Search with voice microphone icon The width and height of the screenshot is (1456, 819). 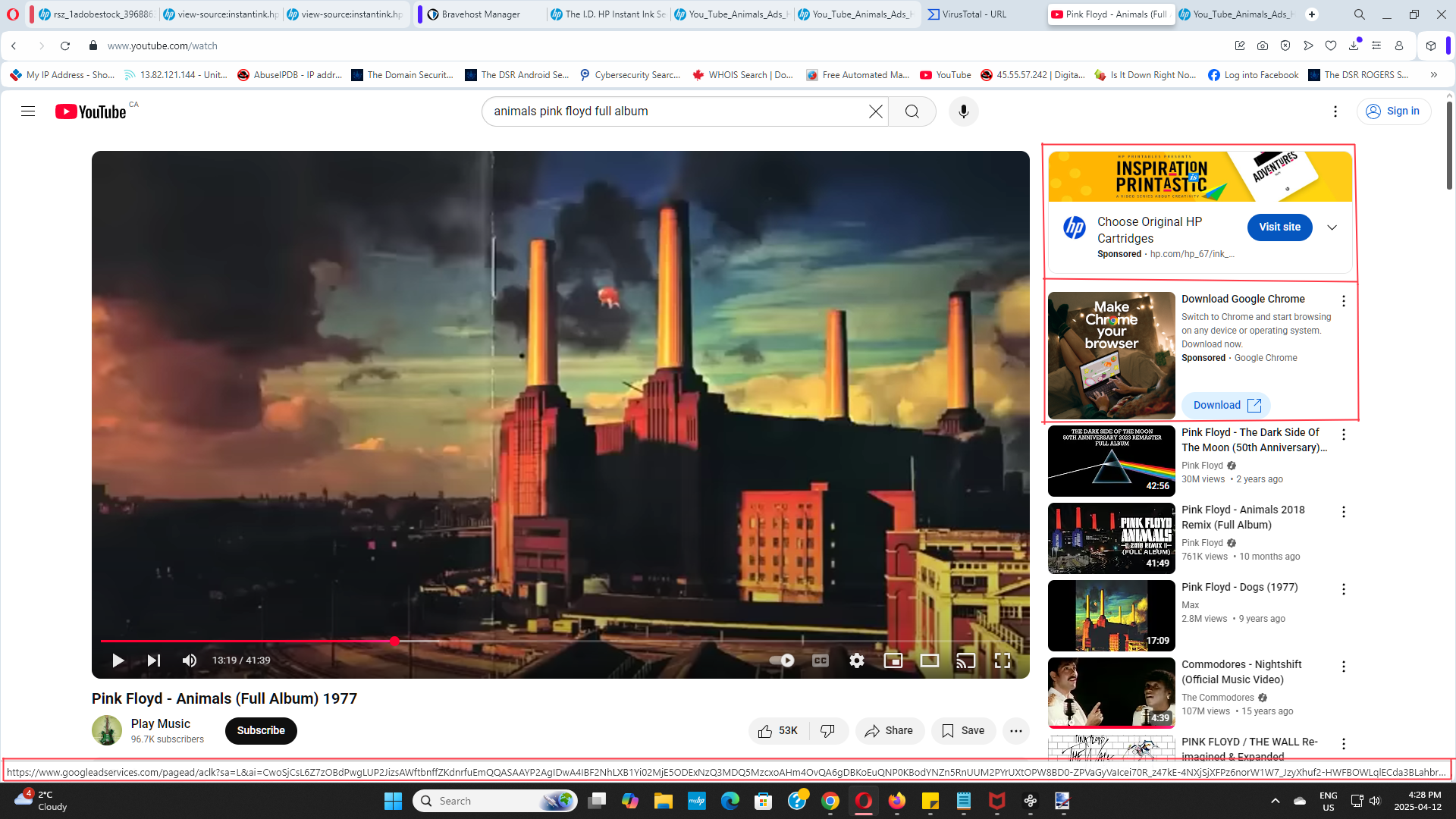[x=964, y=111]
